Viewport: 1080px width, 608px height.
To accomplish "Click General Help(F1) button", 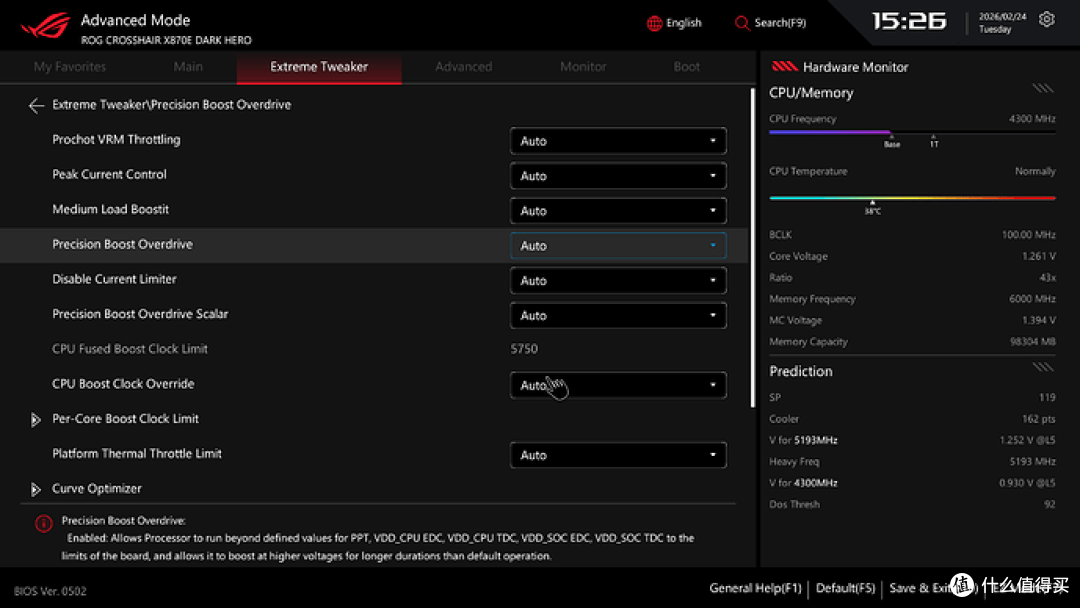I will coord(756,588).
